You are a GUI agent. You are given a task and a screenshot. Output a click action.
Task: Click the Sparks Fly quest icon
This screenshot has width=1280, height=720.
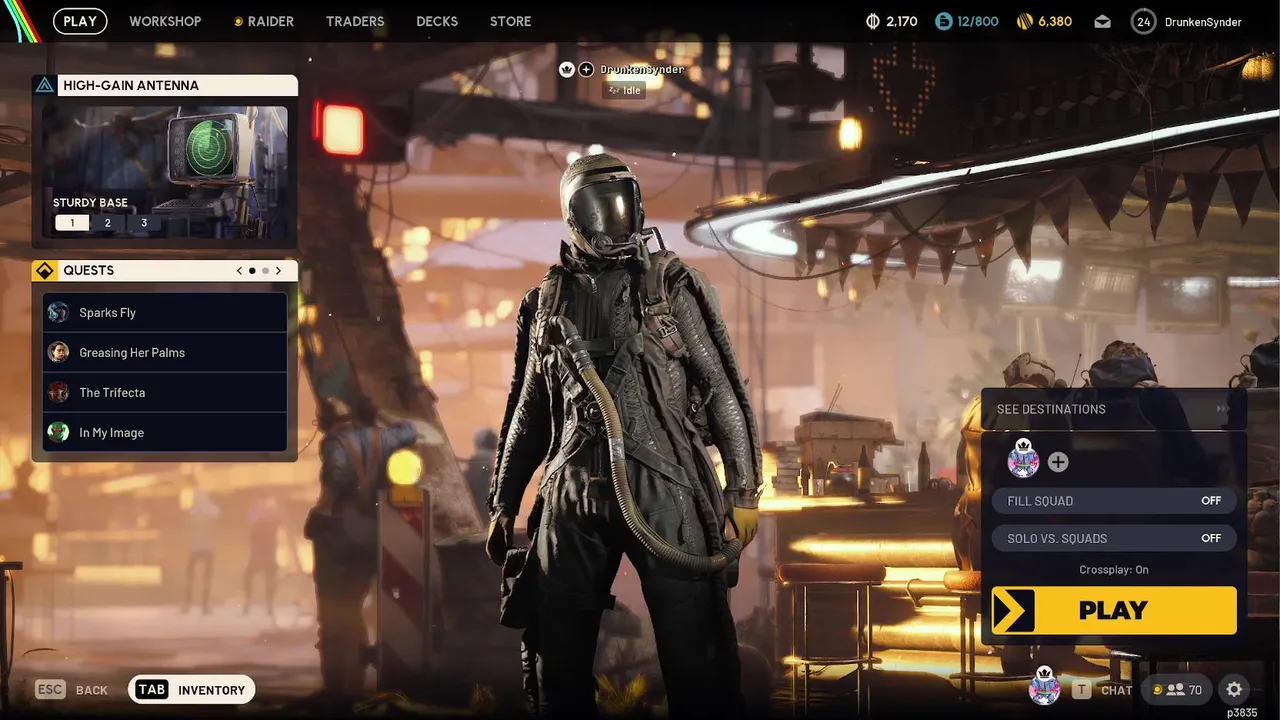coord(58,312)
